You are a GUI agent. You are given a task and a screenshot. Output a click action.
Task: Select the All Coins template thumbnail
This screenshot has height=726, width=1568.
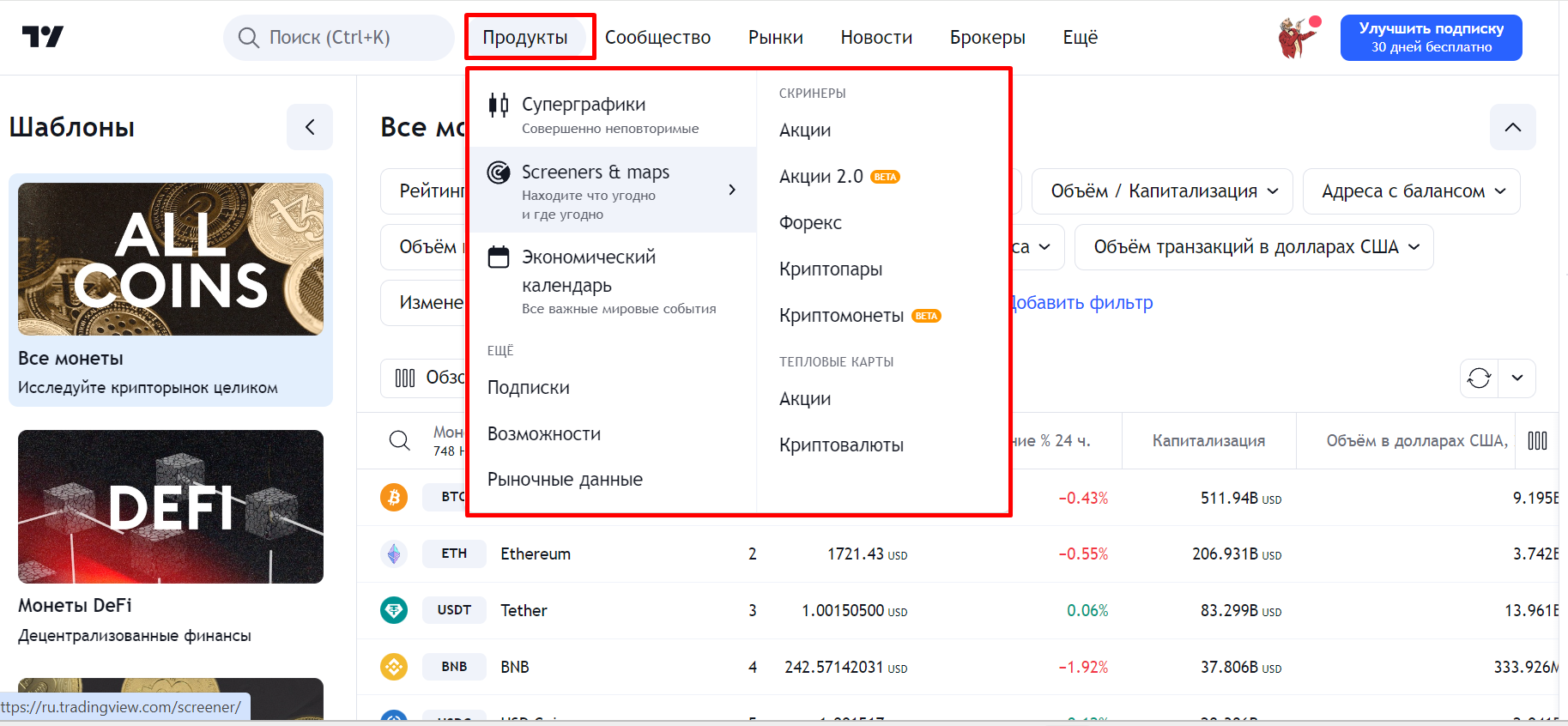click(171, 259)
